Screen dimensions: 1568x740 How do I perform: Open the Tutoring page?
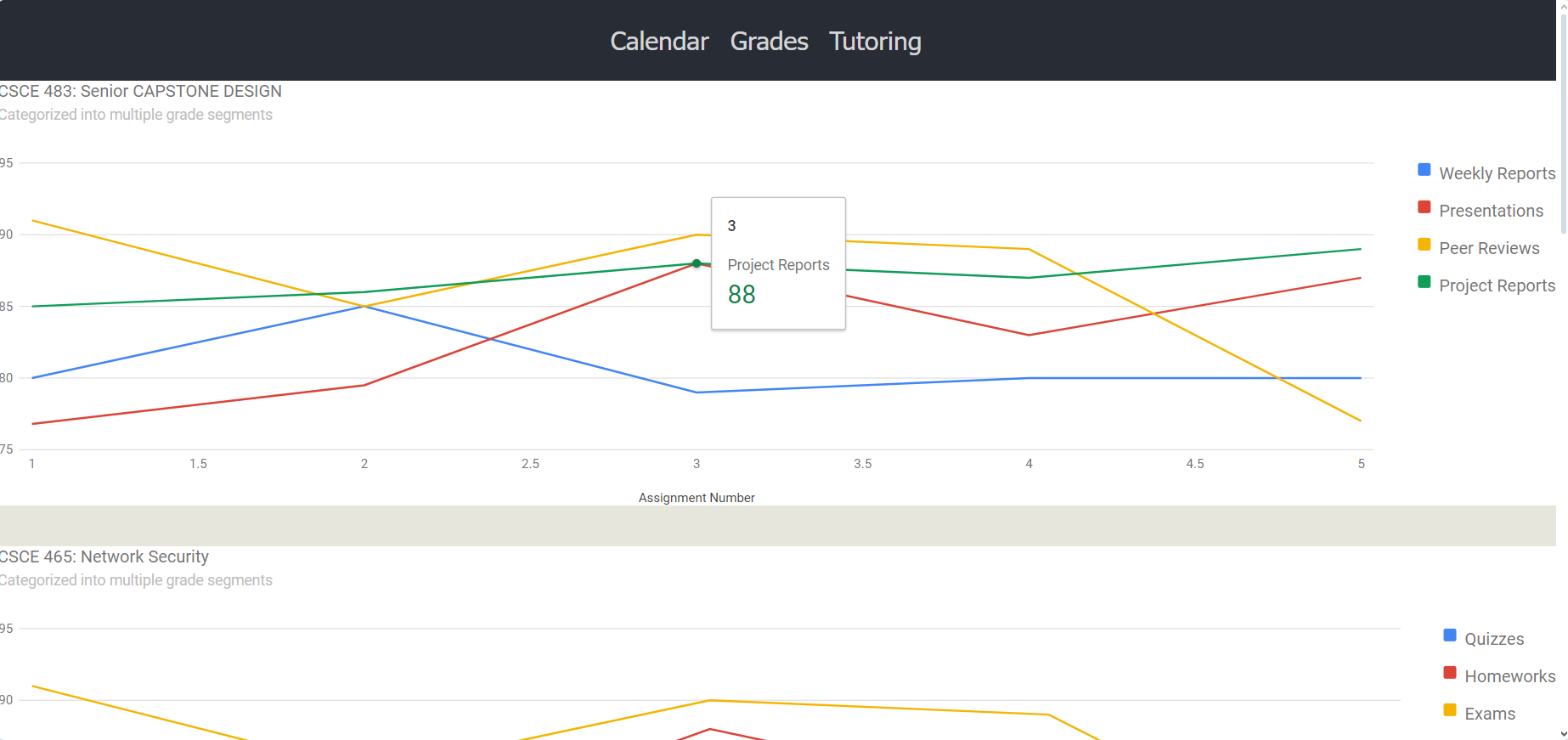pyautogui.click(x=875, y=41)
